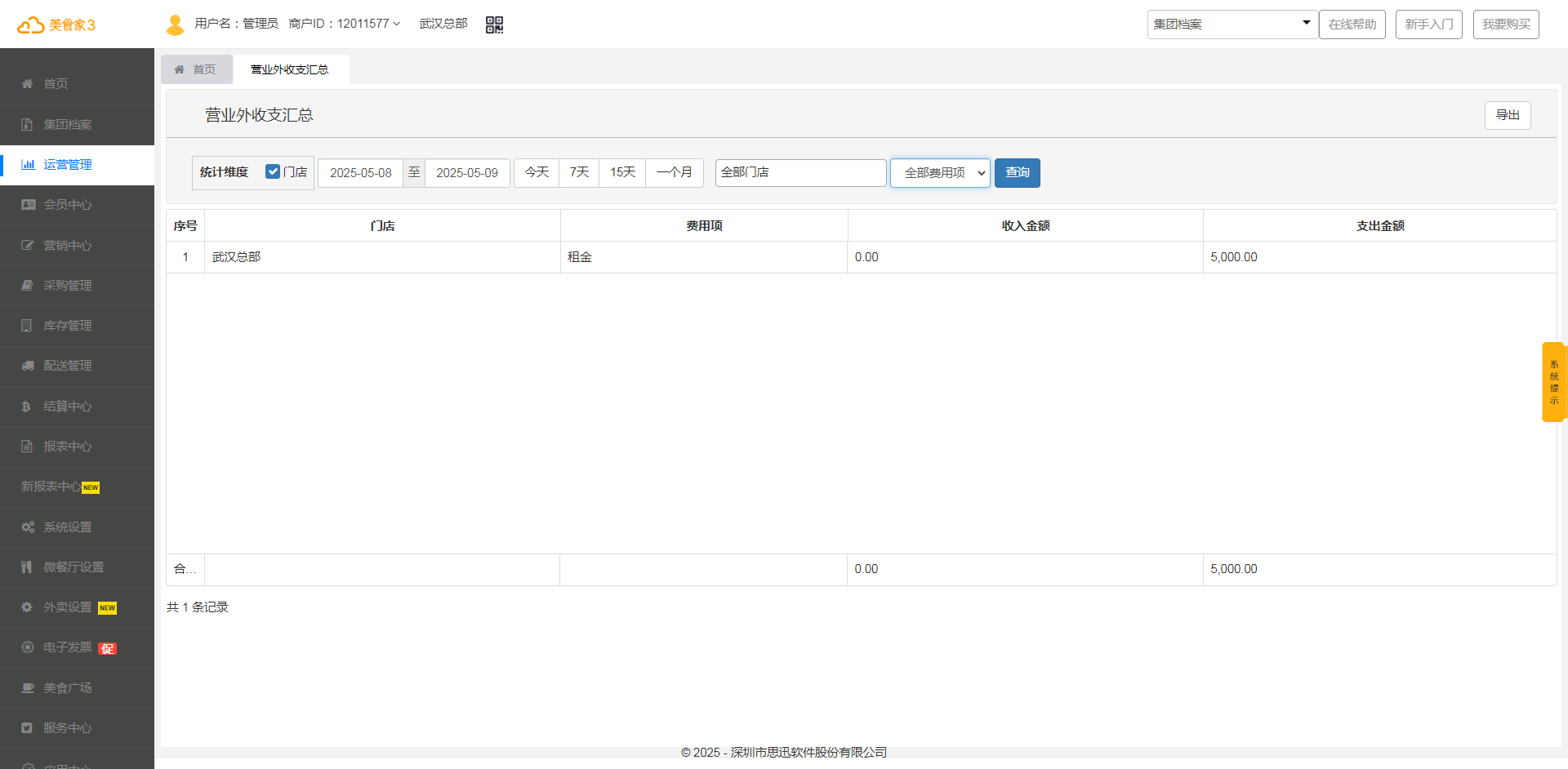Click the 结算中心 bitcoin icon
1568x769 pixels.
point(26,407)
